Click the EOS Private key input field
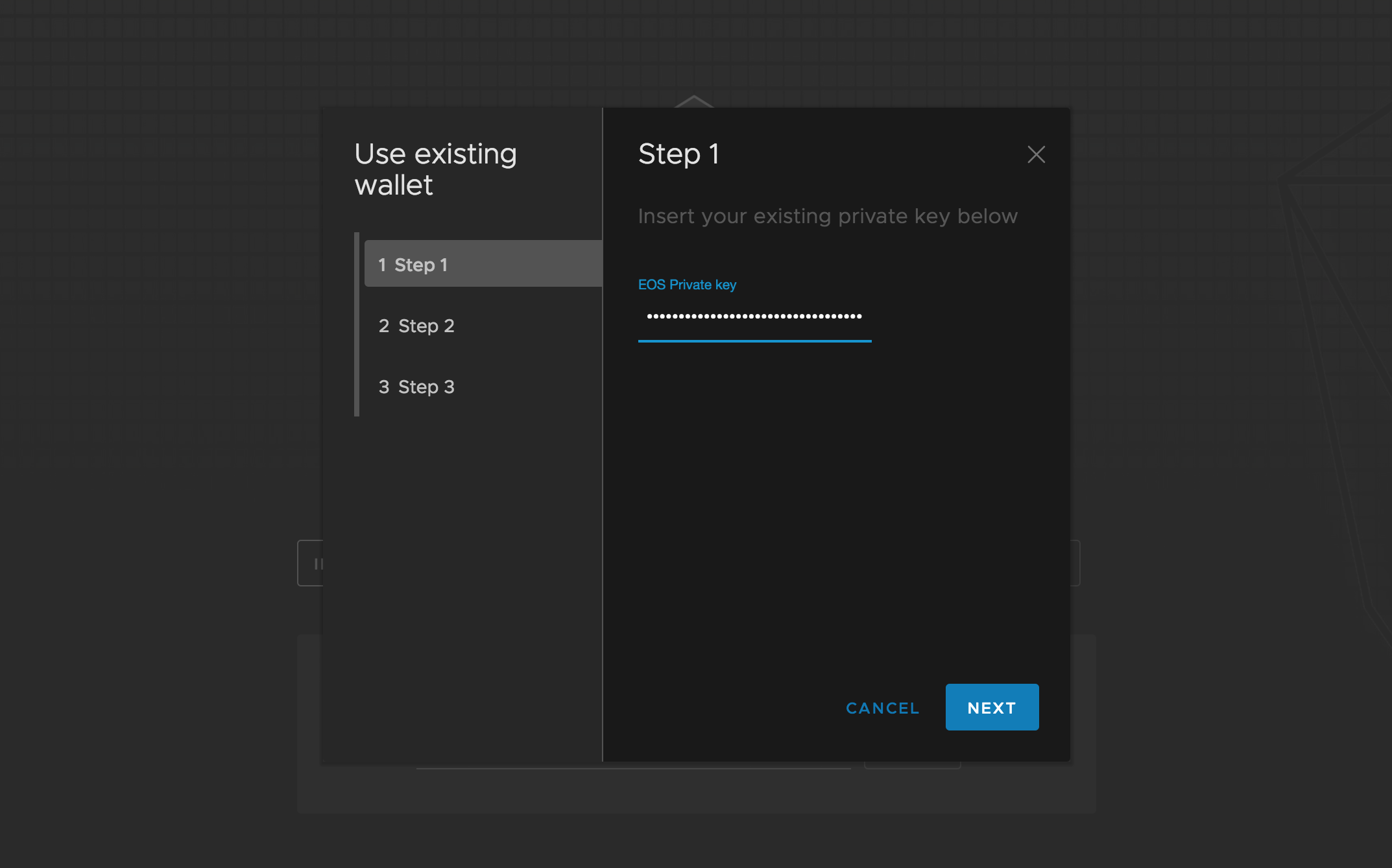 tap(754, 317)
